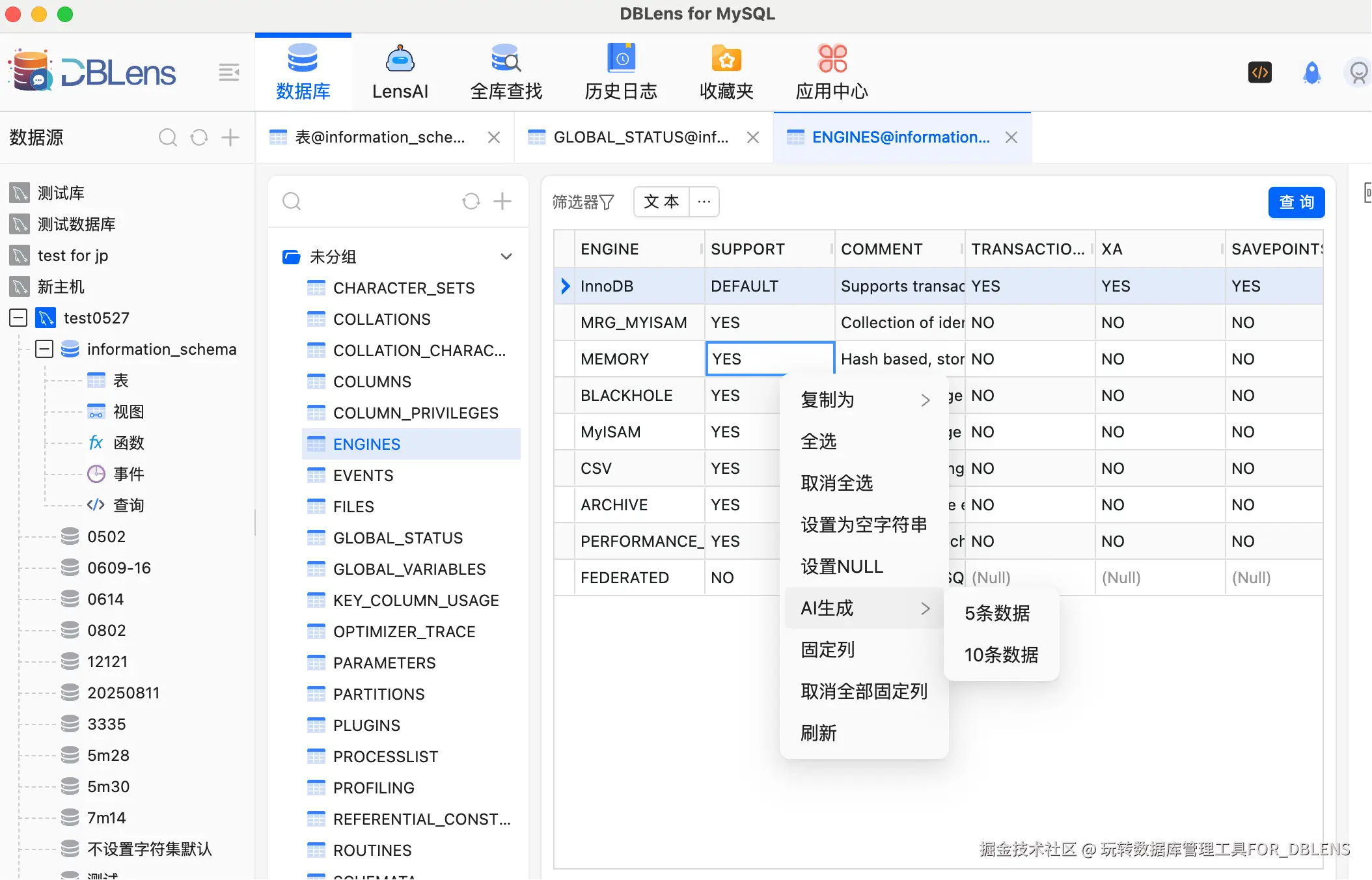Screen dimensions: 1372x880
Task: Search data sources with magnifier icon
Action: 168,137
